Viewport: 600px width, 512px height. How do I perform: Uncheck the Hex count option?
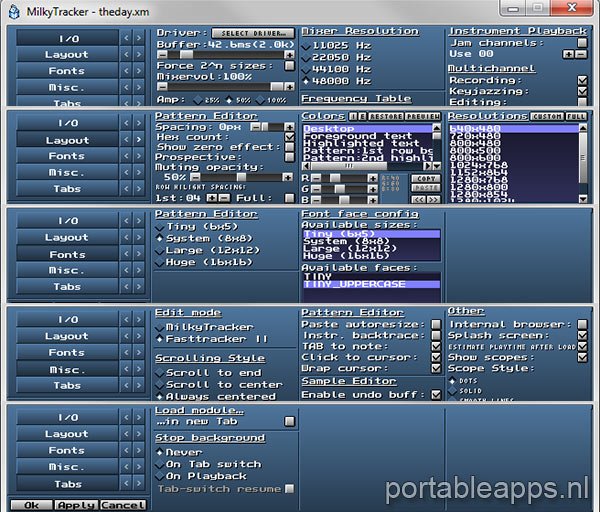pos(291,137)
